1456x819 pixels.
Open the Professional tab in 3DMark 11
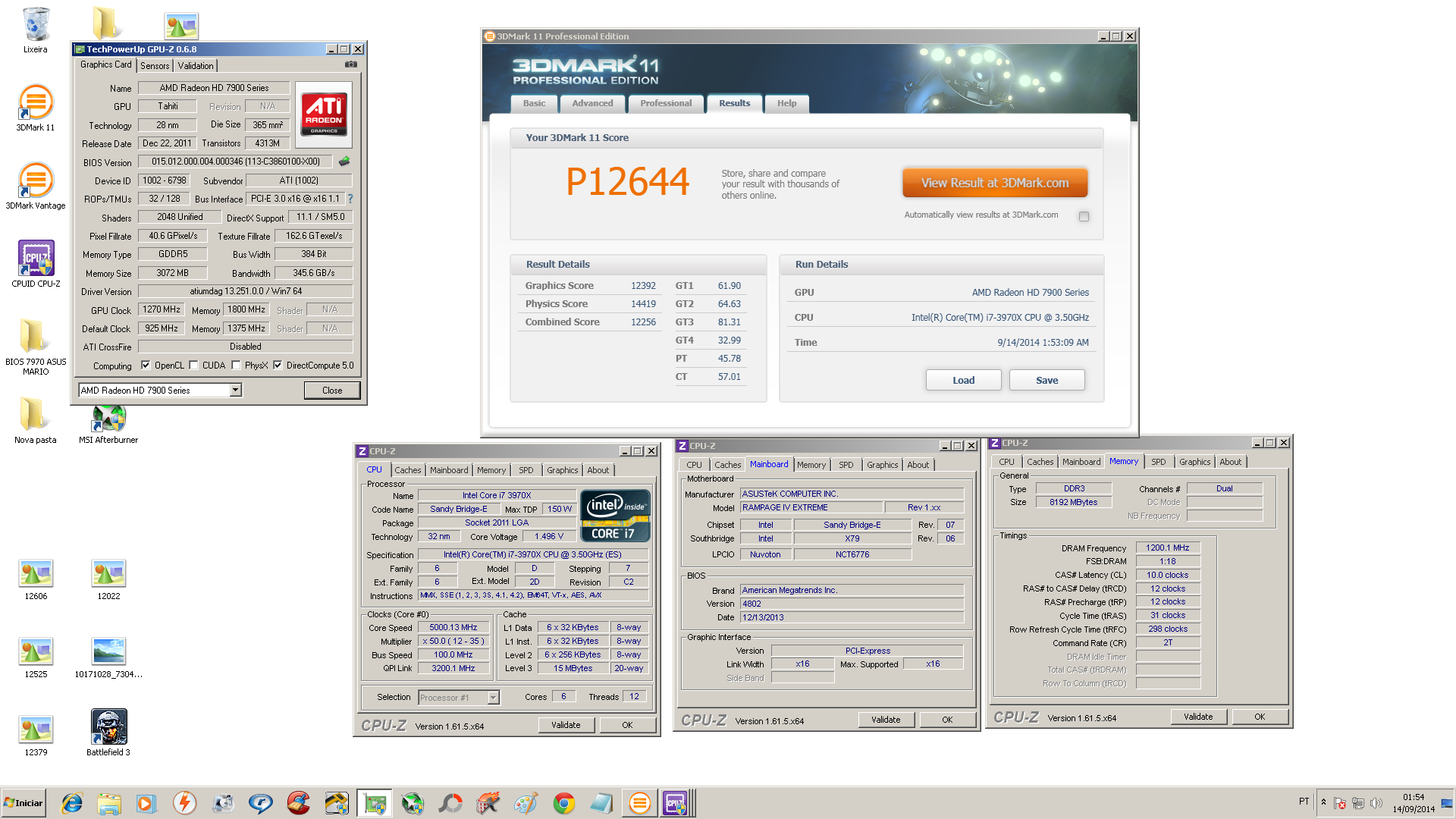click(x=666, y=103)
